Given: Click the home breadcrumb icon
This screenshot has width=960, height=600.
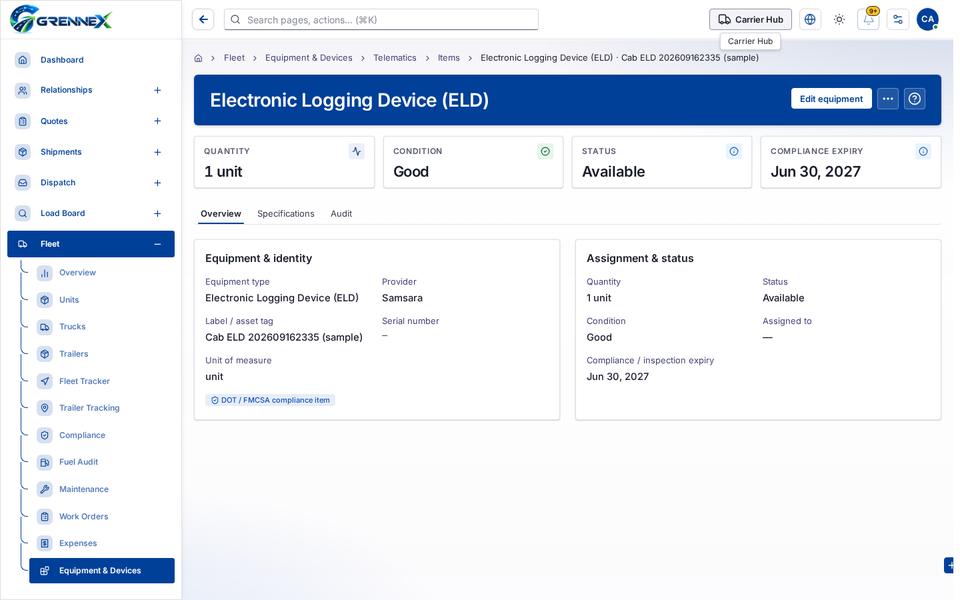Looking at the screenshot, I should click(198, 58).
